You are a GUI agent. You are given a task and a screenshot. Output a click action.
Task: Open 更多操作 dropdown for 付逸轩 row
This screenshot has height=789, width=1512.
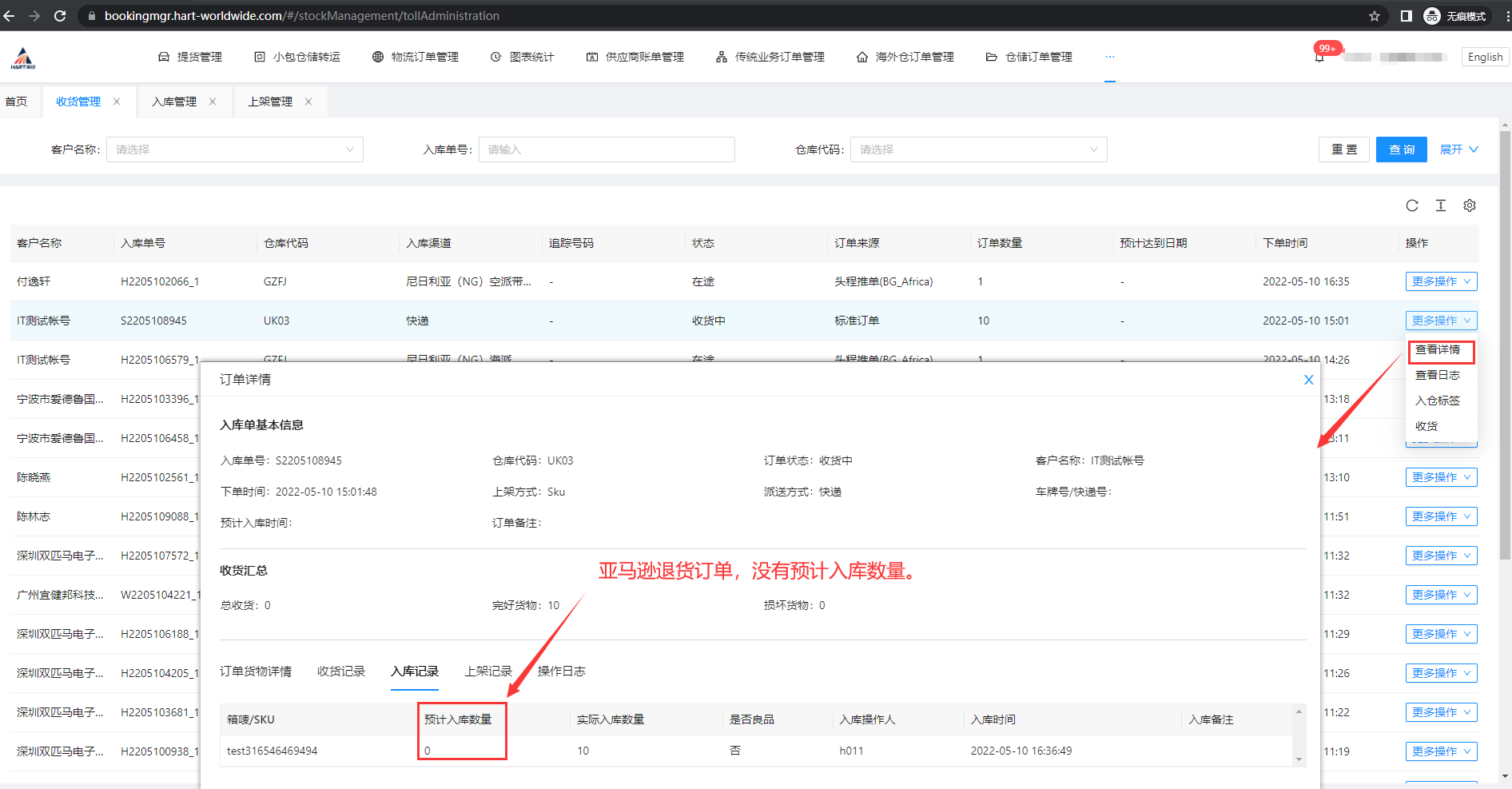click(x=1440, y=281)
